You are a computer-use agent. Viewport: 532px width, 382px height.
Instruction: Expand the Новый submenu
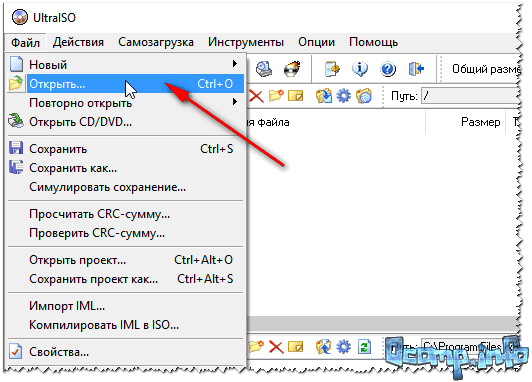(126, 64)
